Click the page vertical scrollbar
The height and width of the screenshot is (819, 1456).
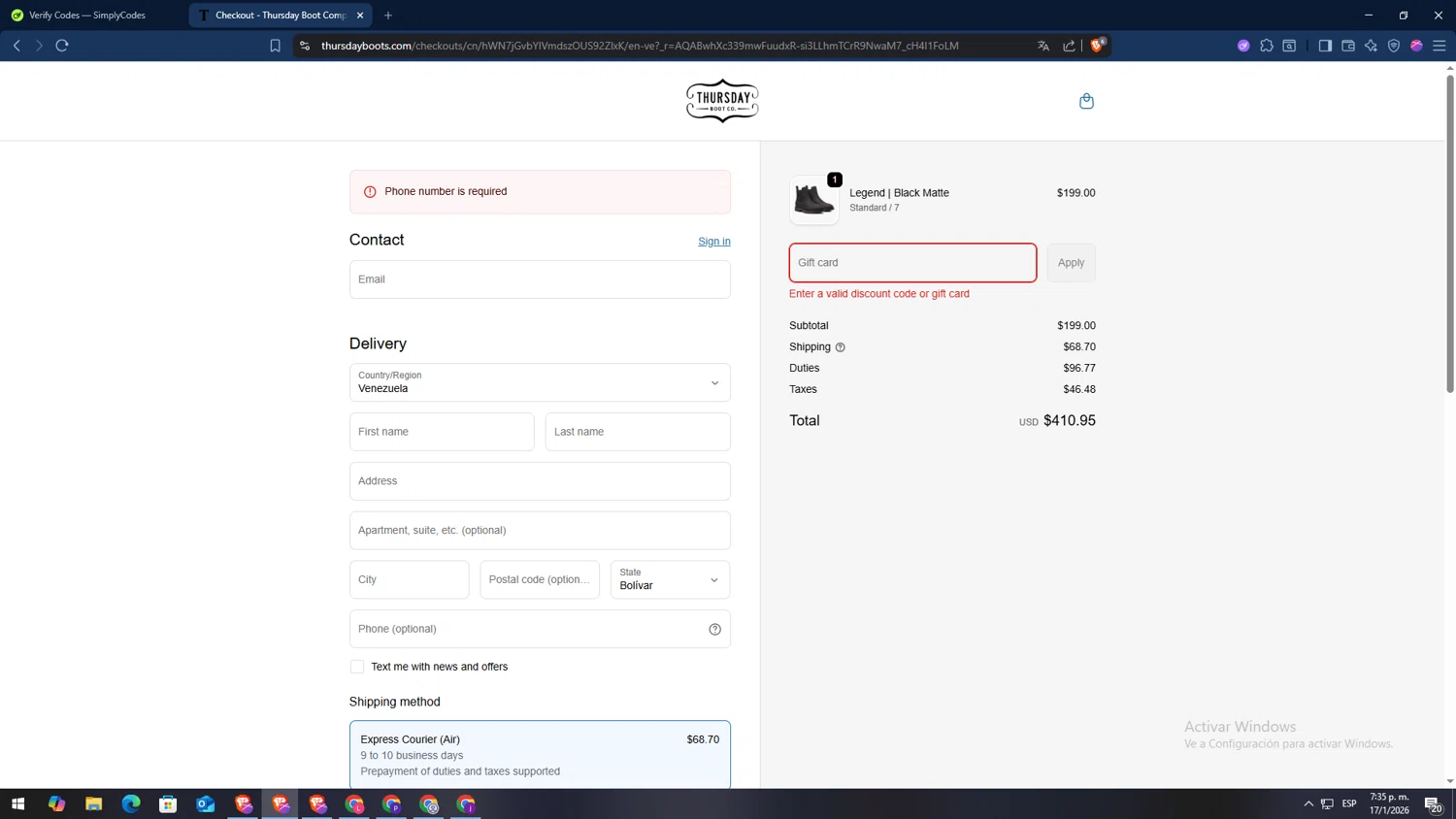click(x=1450, y=233)
